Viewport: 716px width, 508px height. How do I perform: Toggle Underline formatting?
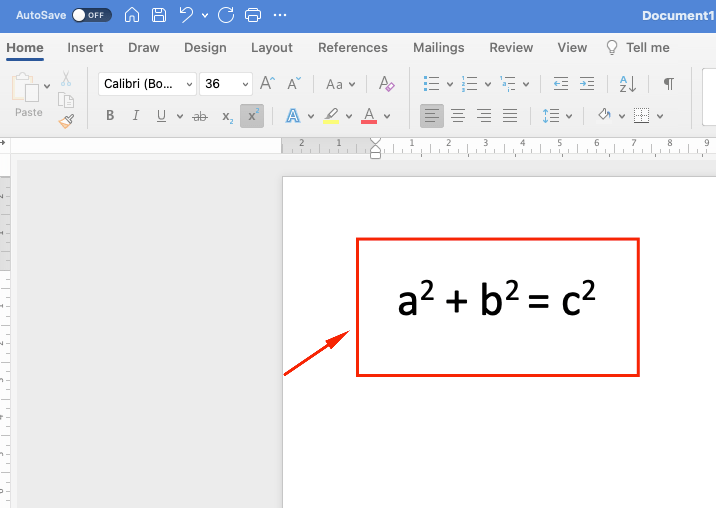(161, 116)
